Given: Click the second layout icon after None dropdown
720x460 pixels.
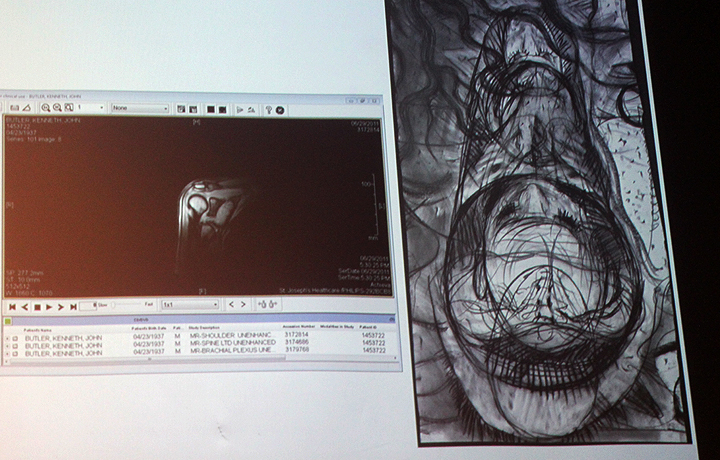Looking at the screenshot, I should 193,109.
